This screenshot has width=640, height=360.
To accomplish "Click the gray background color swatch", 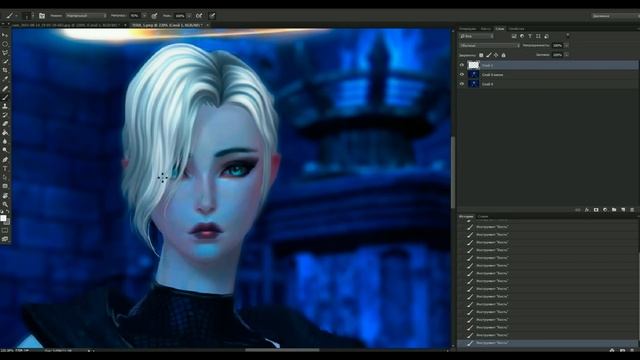I will (7, 222).
